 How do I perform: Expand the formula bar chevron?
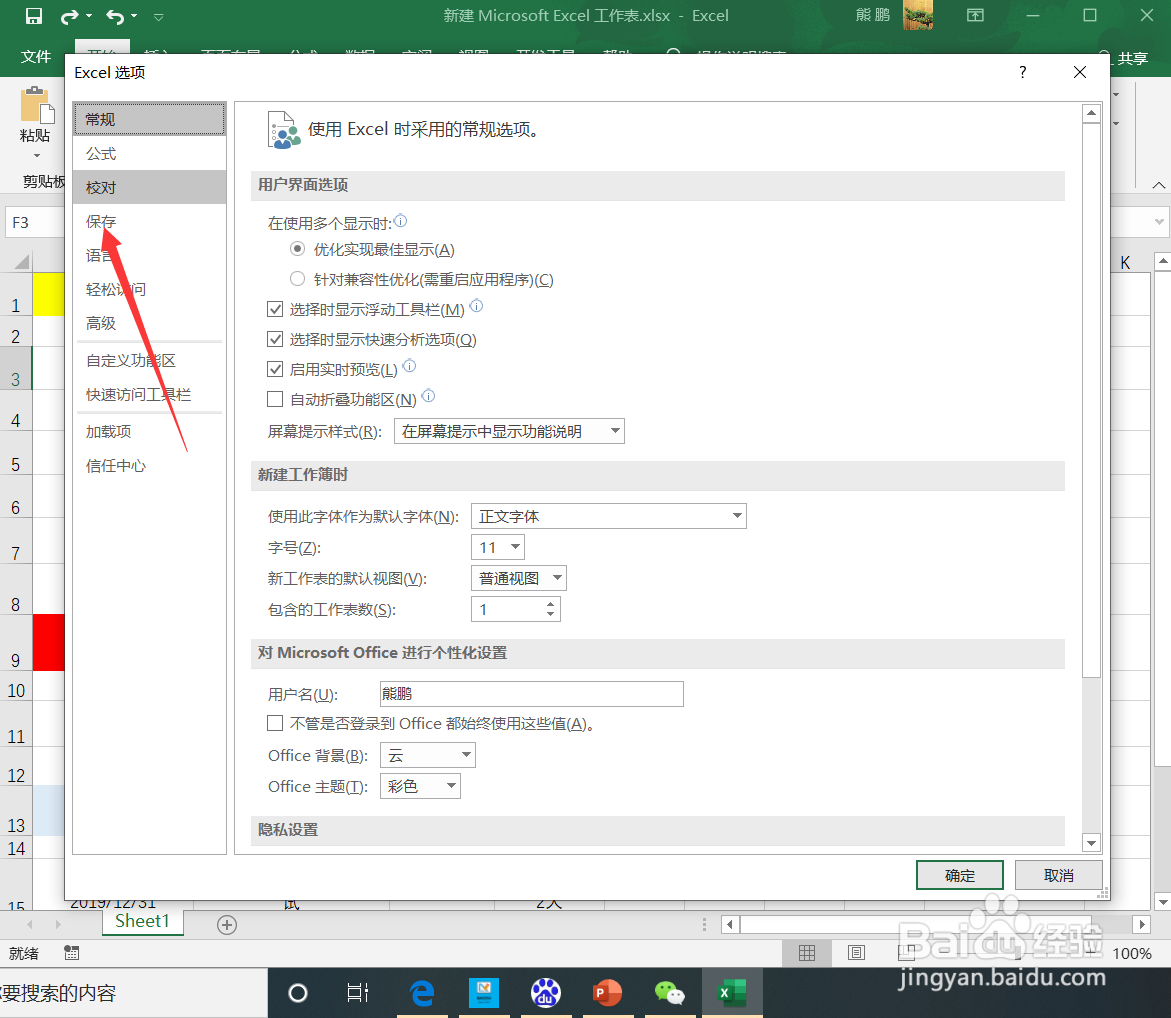pos(1159,222)
